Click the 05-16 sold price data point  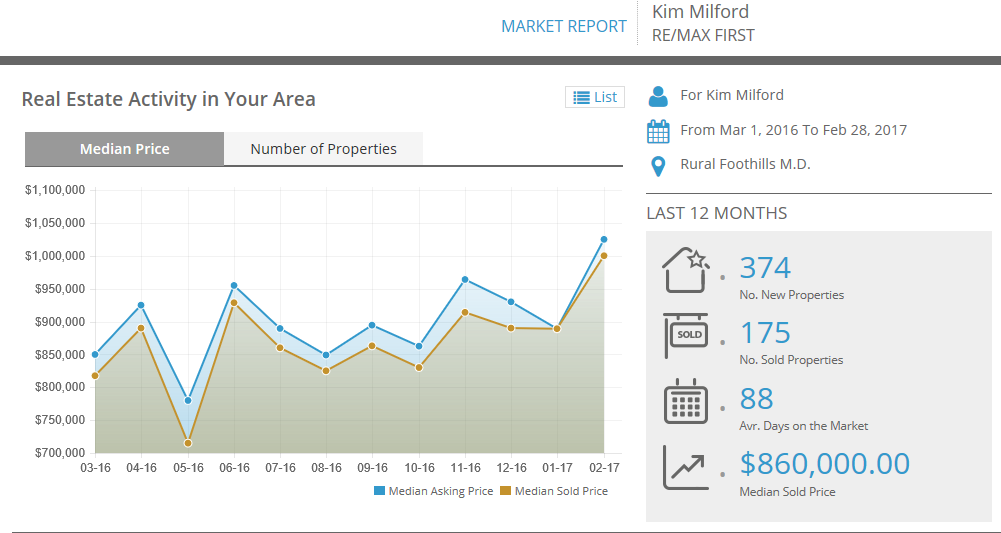188,443
